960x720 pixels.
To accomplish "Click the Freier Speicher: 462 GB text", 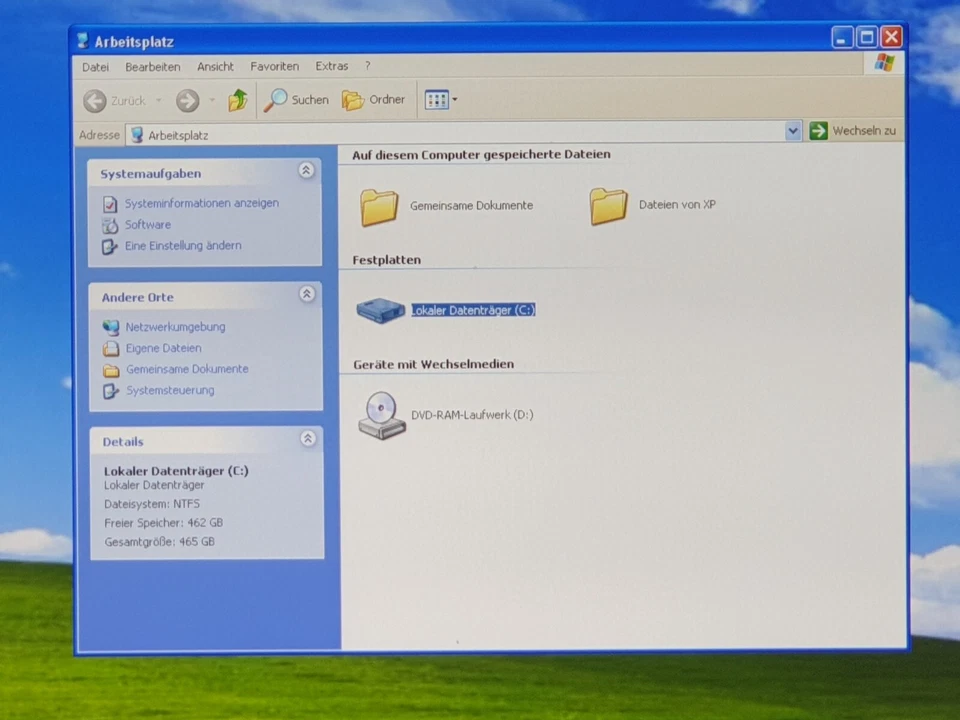I will 163,523.
